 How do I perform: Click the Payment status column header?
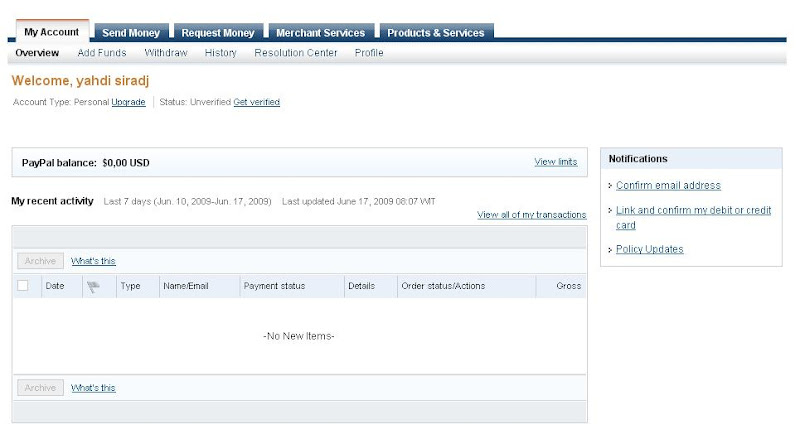click(274, 286)
